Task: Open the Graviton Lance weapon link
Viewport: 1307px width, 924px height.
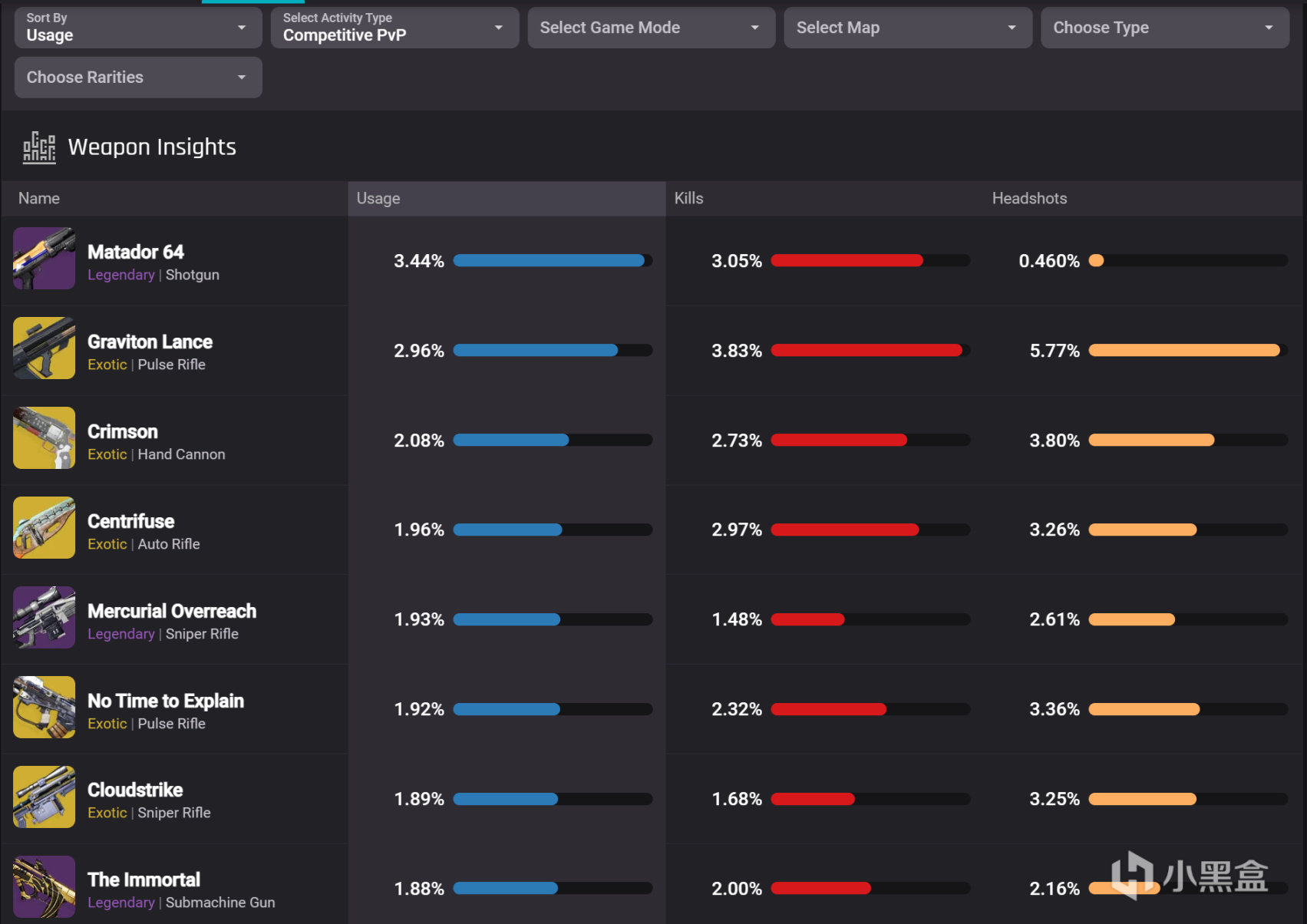Action: [150, 342]
